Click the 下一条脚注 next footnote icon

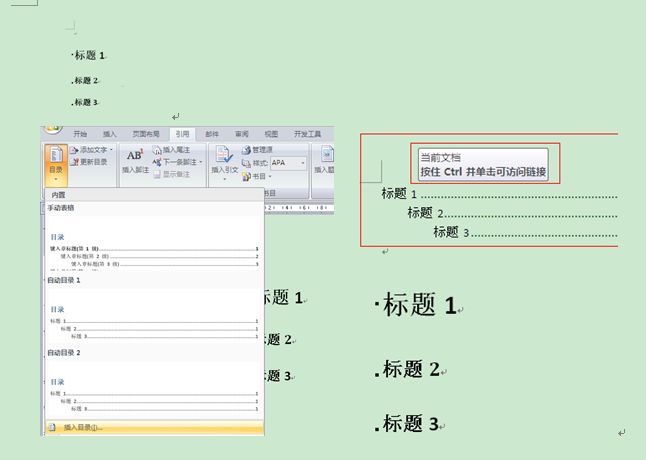click(157, 162)
